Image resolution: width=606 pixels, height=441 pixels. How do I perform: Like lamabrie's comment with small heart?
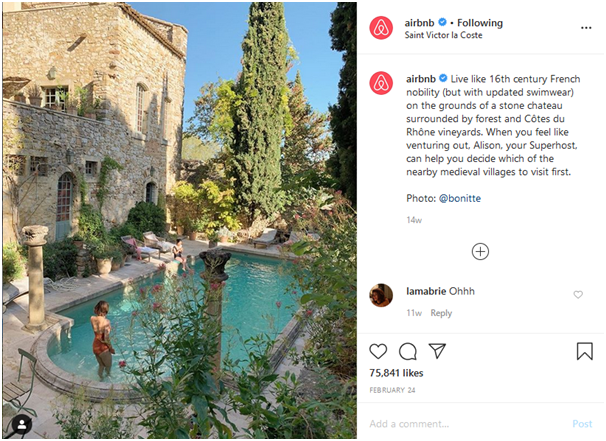pos(578,295)
